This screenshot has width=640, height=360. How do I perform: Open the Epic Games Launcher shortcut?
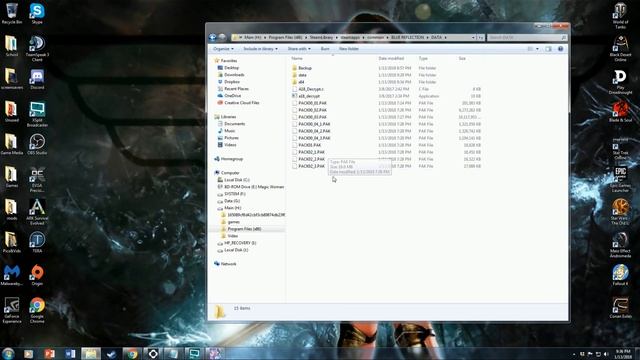tap(620, 180)
